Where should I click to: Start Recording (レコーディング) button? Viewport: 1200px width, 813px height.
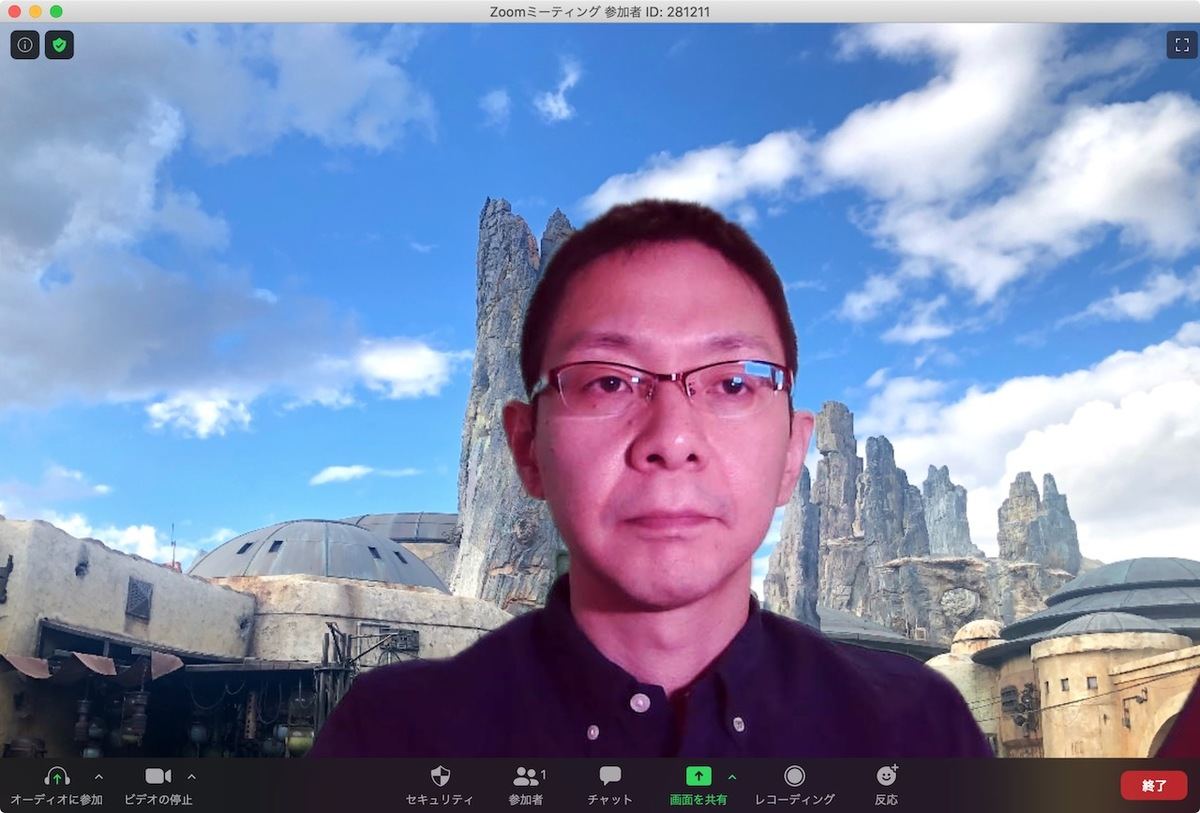pyautogui.click(x=795, y=784)
